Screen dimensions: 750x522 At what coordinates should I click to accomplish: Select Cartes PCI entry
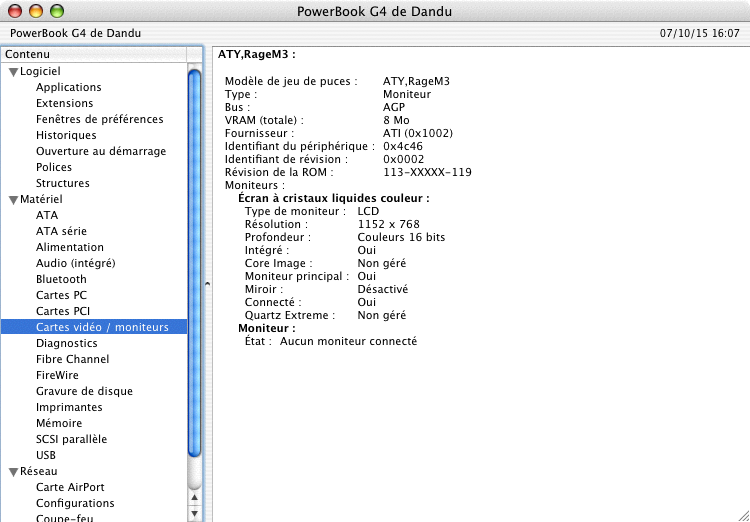click(63, 311)
